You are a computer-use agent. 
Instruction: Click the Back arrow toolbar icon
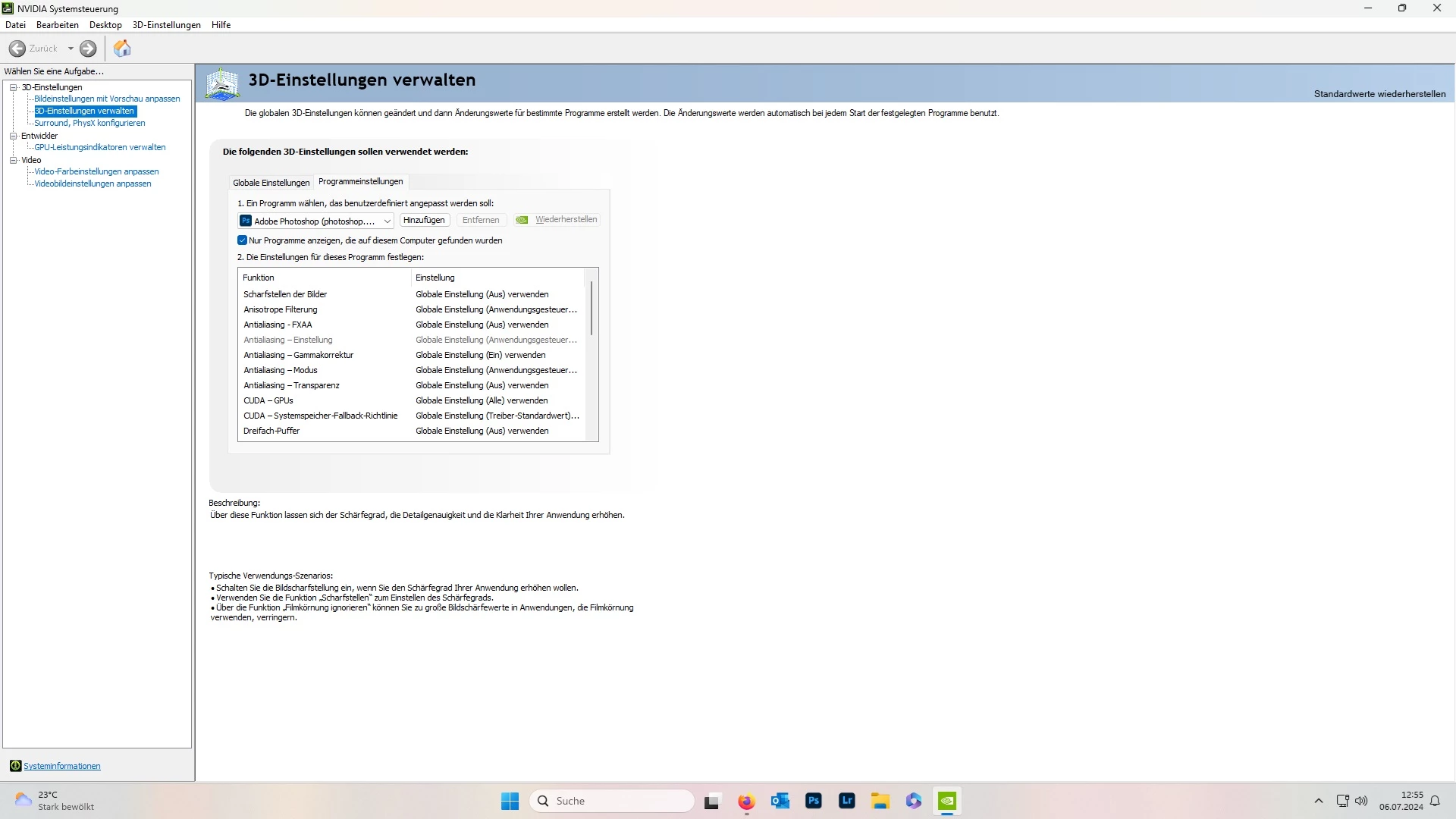(x=17, y=49)
